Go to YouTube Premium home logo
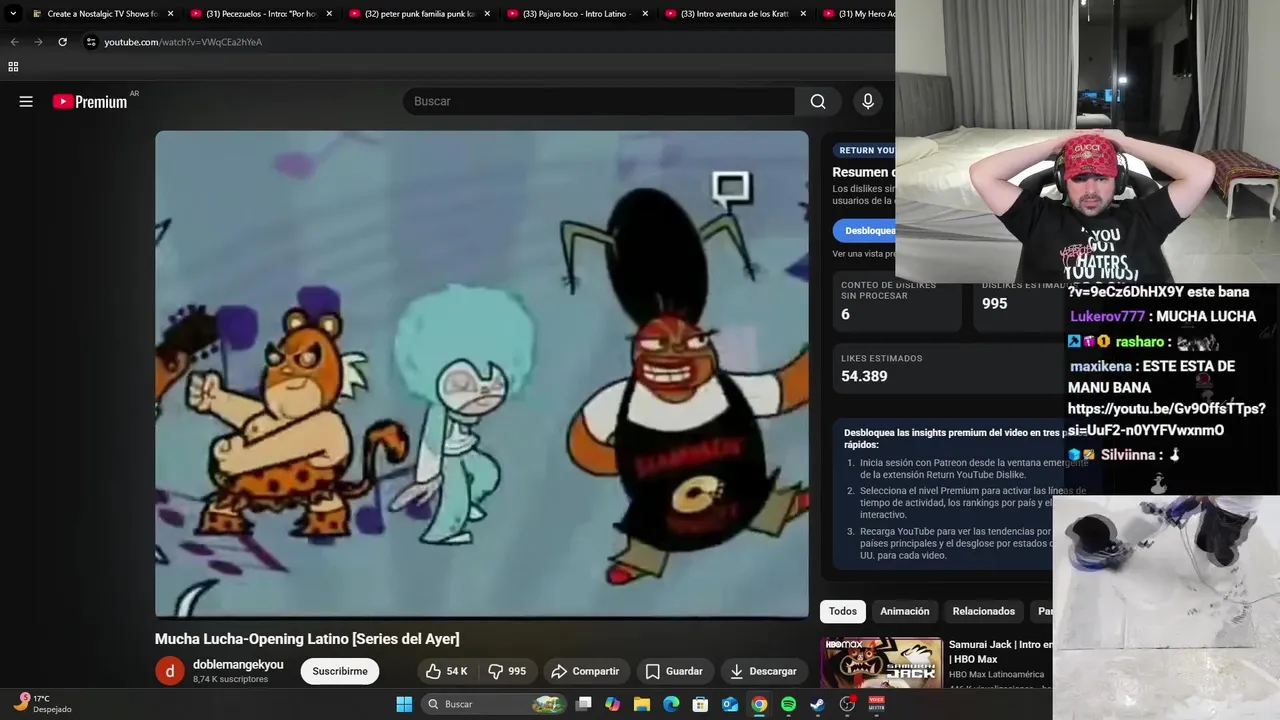 pyautogui.click(x=90, y=101)
